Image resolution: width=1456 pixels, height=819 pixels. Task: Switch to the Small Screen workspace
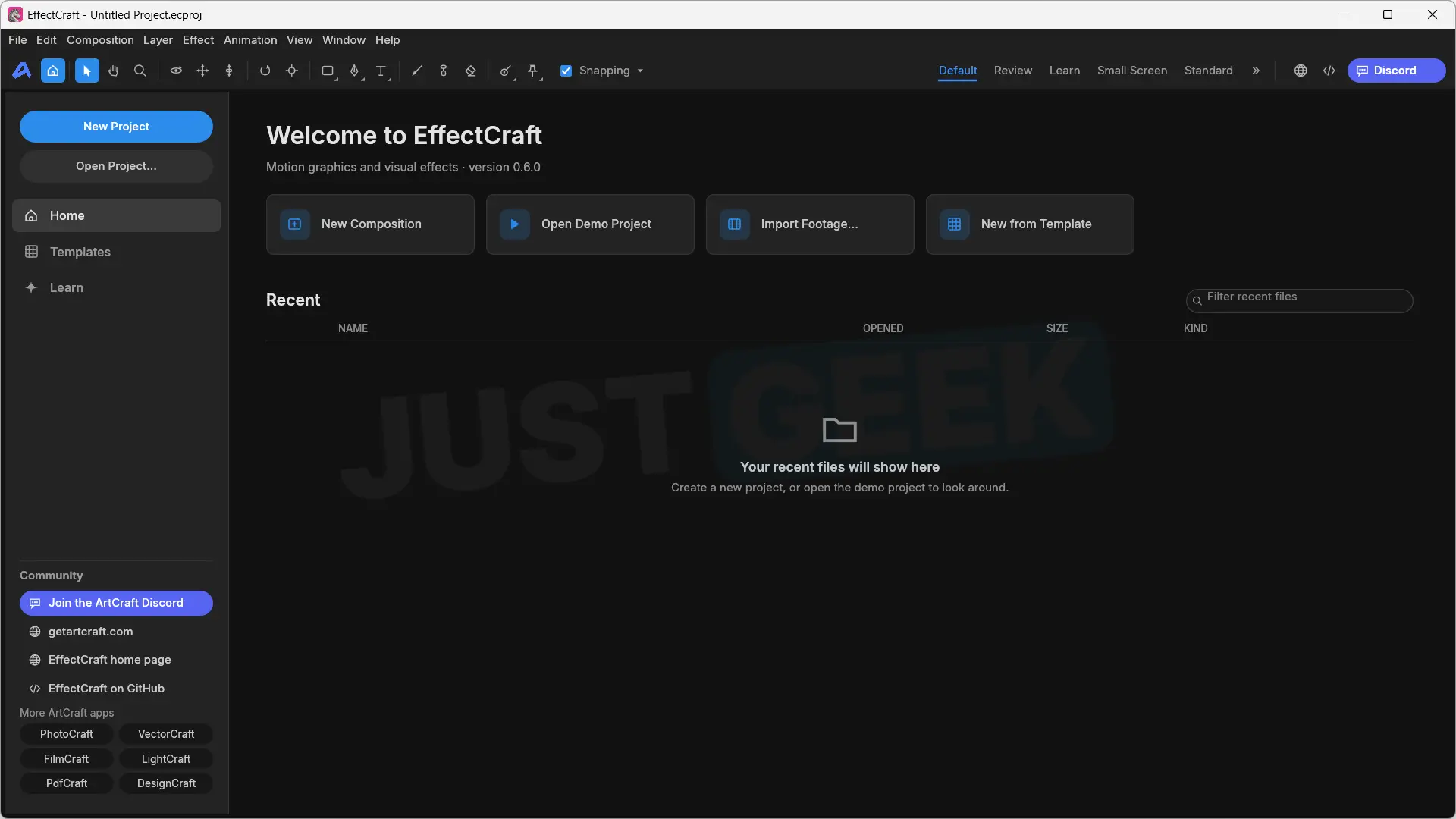coord(1132,71)
